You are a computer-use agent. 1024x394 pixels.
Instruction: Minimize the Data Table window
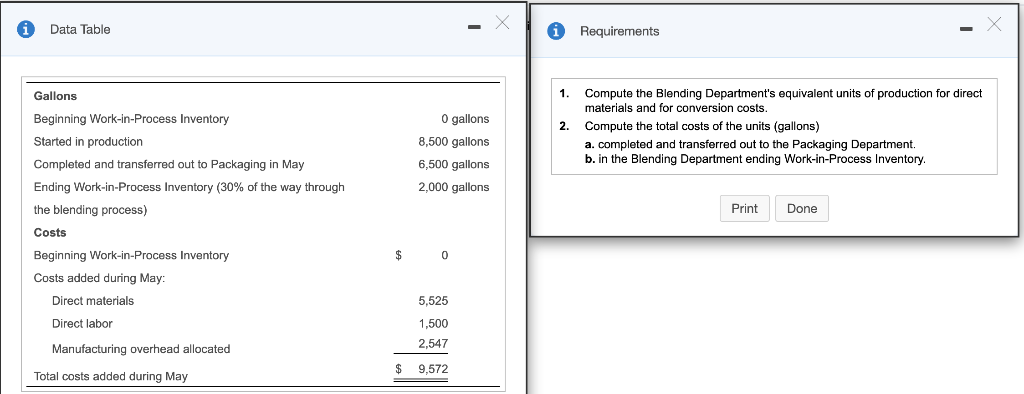[474, 27]
